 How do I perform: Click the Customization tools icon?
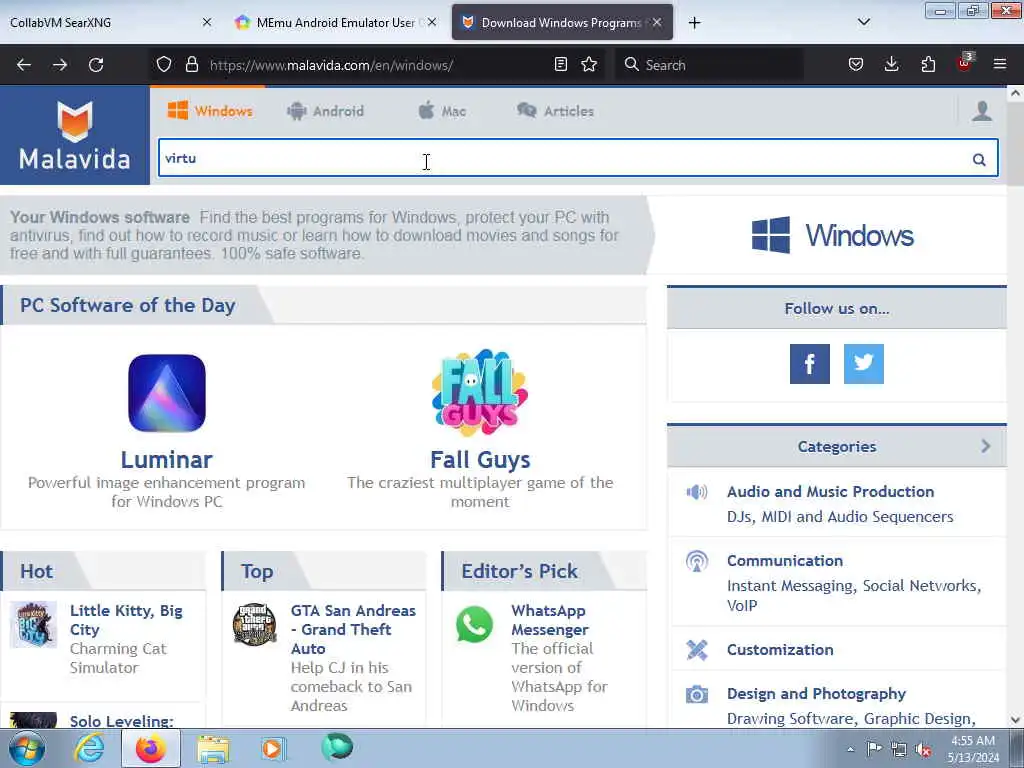[696, 650]
